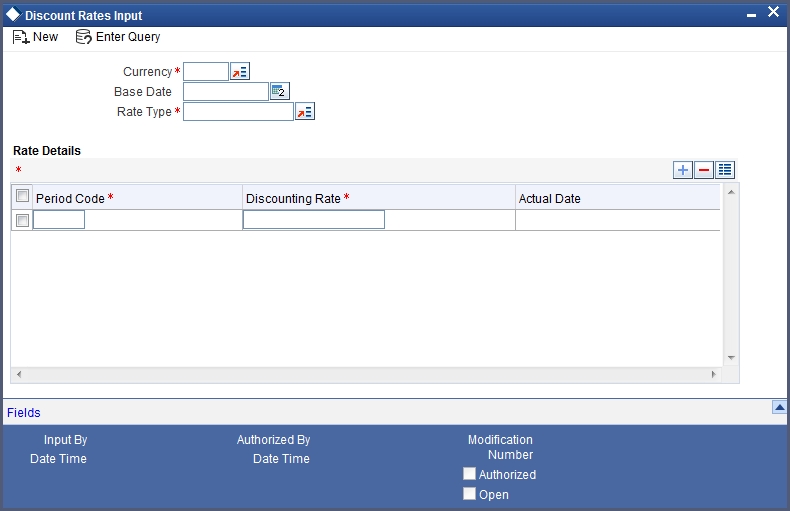Click the Period Code column header
Image resolution: width=790 pixels, height=511 pixels.
(x=137, y=198)
